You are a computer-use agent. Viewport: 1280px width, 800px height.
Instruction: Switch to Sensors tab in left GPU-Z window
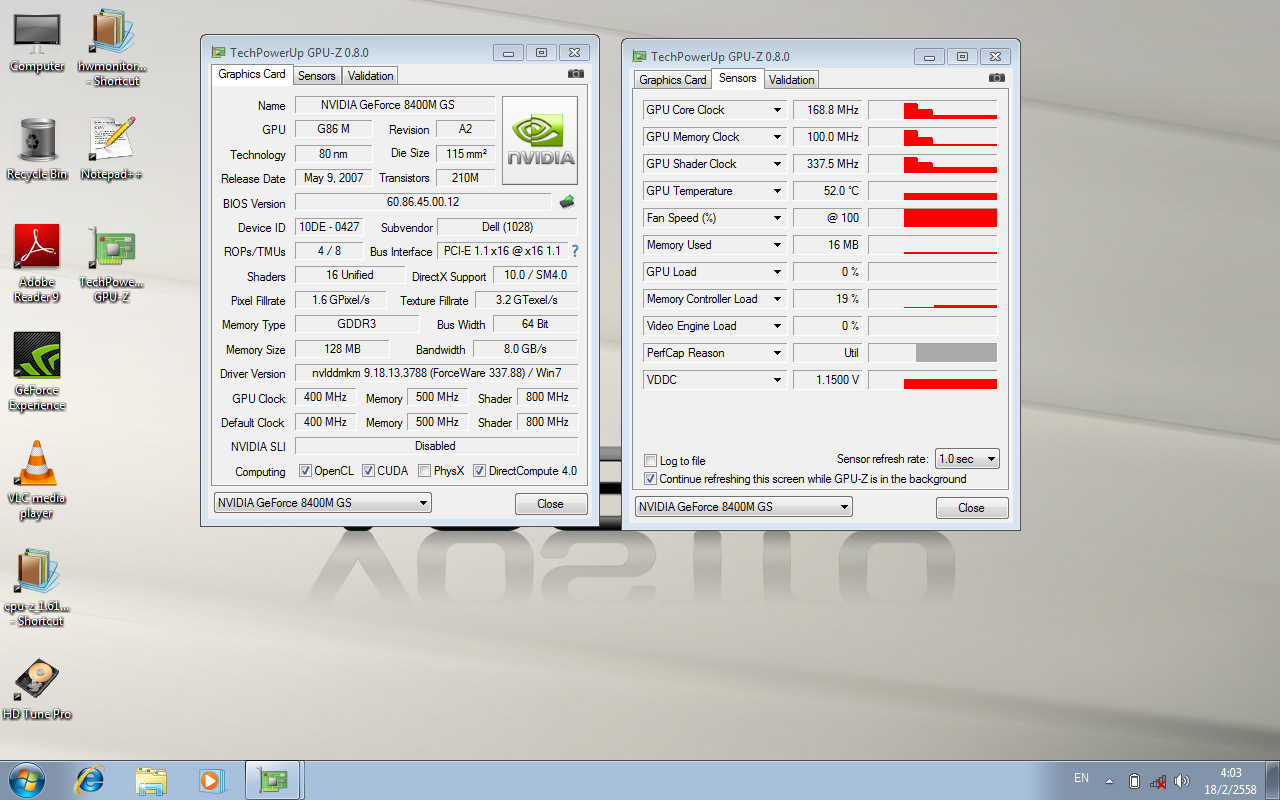(x=317, y=75)
